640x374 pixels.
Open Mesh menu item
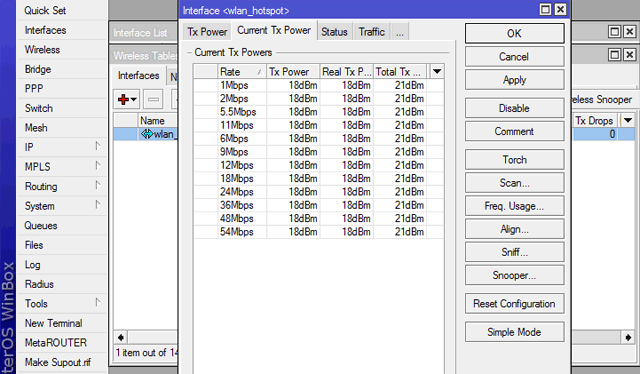tap(62, 128)
